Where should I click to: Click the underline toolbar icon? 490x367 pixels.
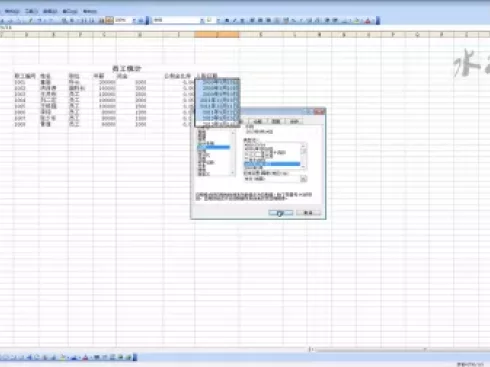pyautogui.click(x=242, y=21)
